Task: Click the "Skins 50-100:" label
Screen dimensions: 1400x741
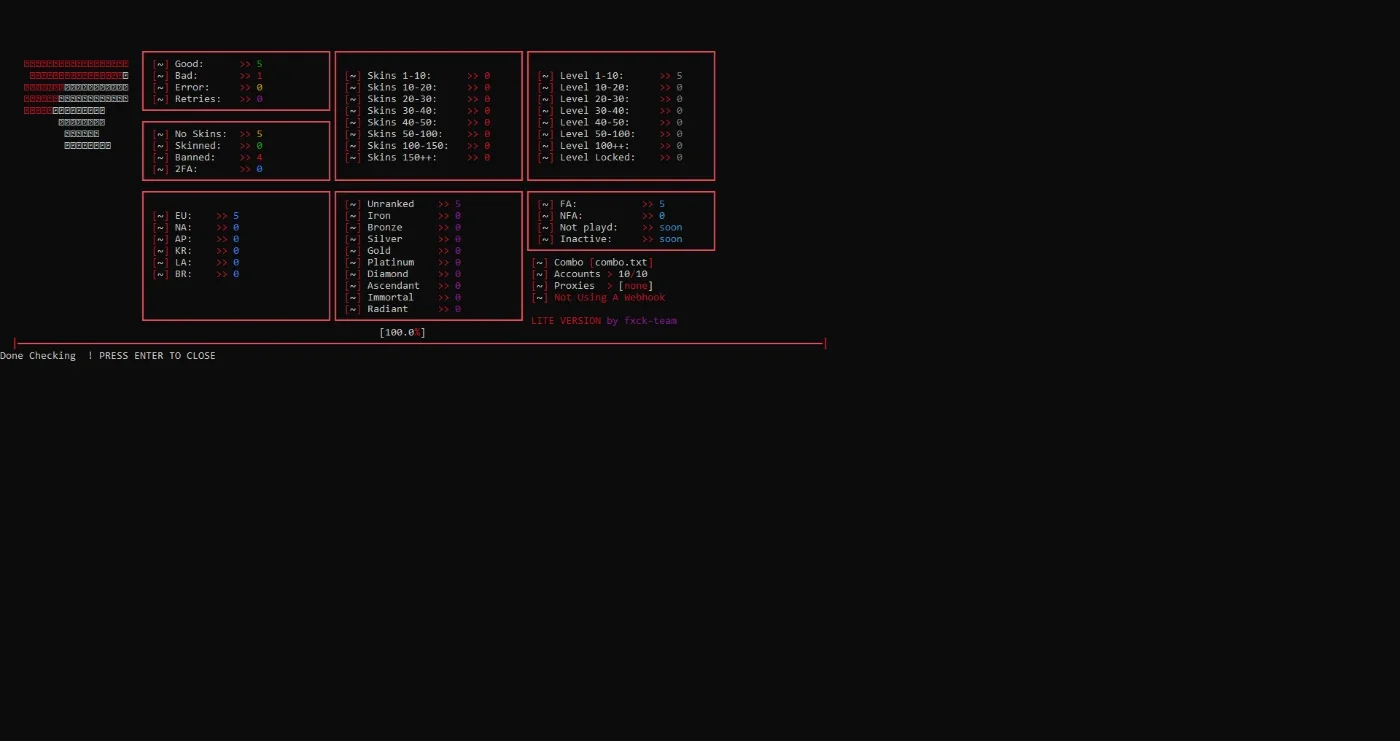Action: [x=405, y=134]
